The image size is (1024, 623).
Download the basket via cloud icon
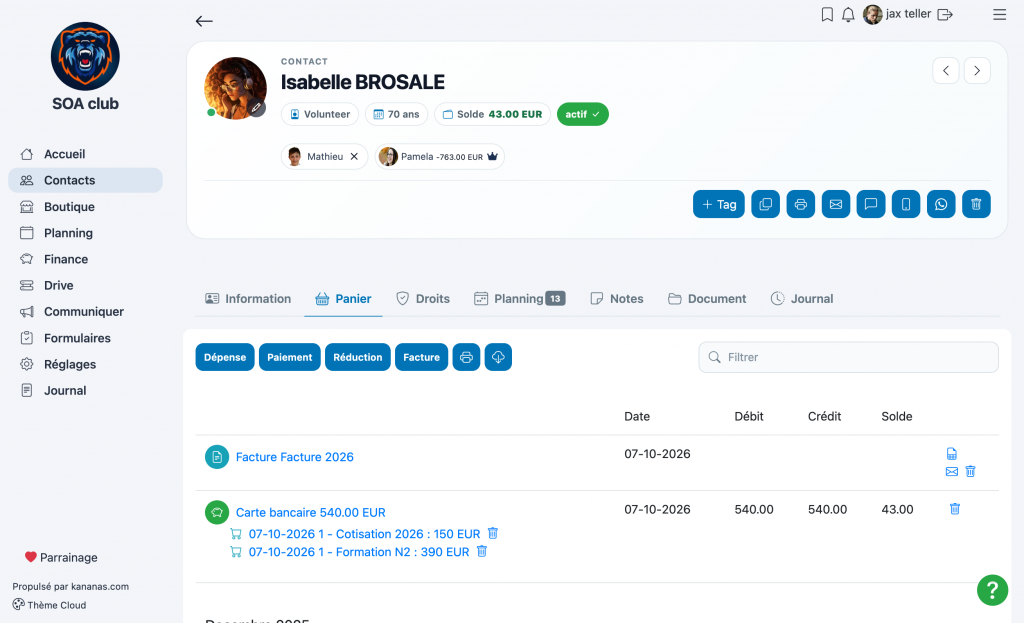pos(498,357)
